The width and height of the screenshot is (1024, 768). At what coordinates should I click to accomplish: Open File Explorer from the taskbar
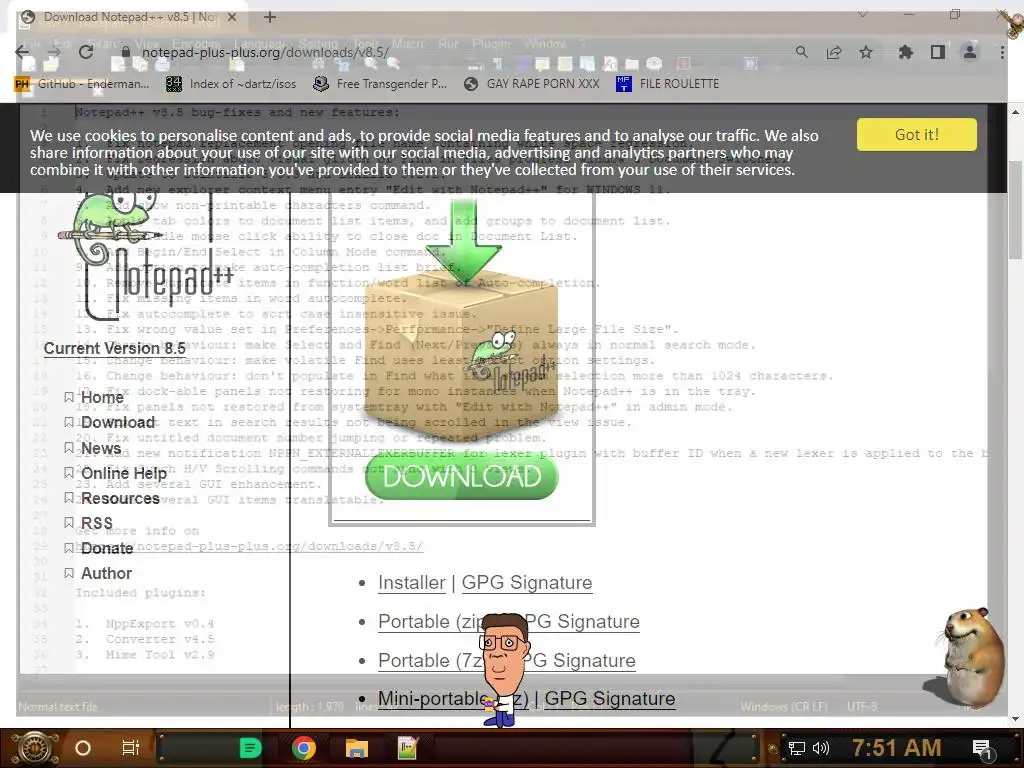click(357, 748)
